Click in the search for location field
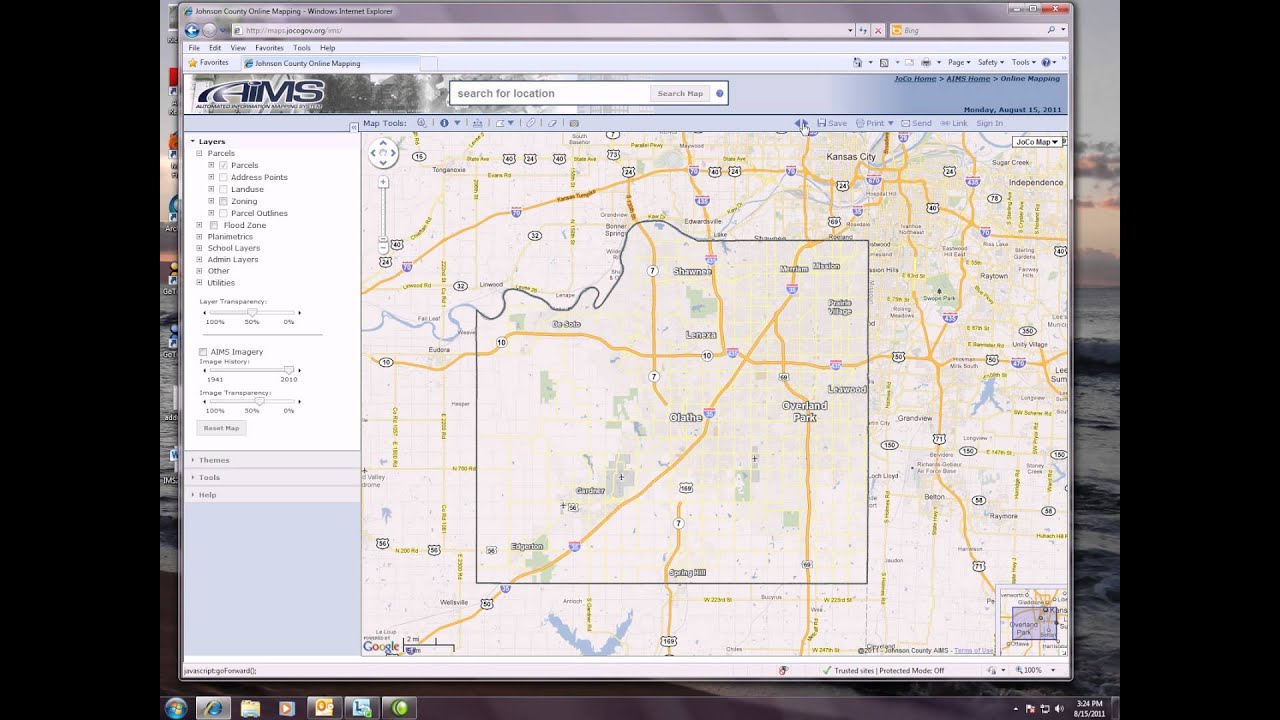Image resolution: width=1280 pixels, height=720 pixels. click(x=550, y=93)
